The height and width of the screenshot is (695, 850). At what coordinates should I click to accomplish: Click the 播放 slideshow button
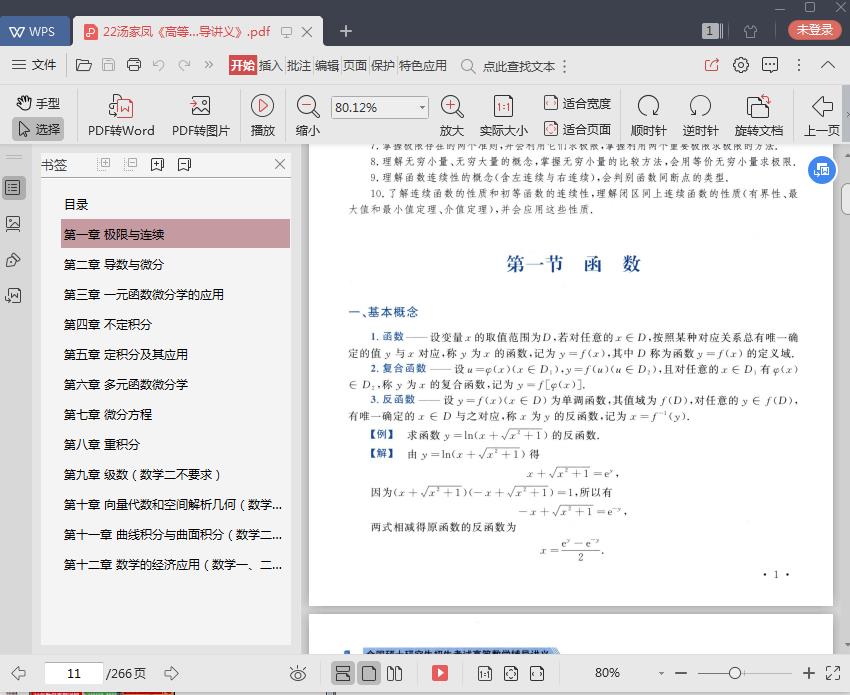[262, 115]
